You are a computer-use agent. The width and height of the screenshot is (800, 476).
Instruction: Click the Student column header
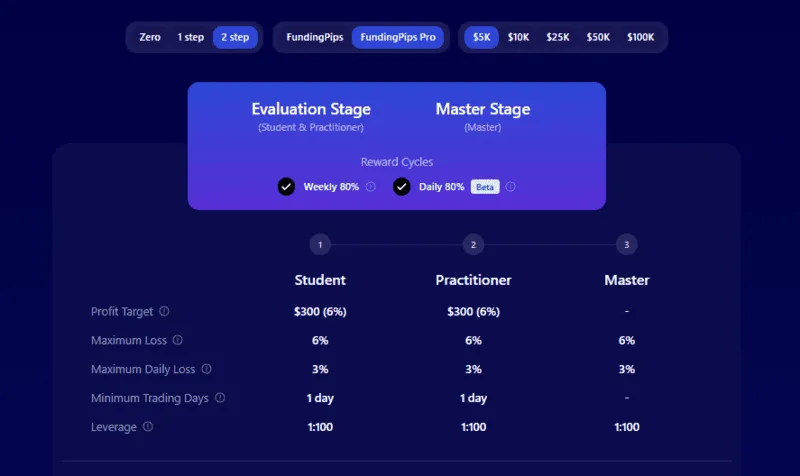(x=320, y=280)
